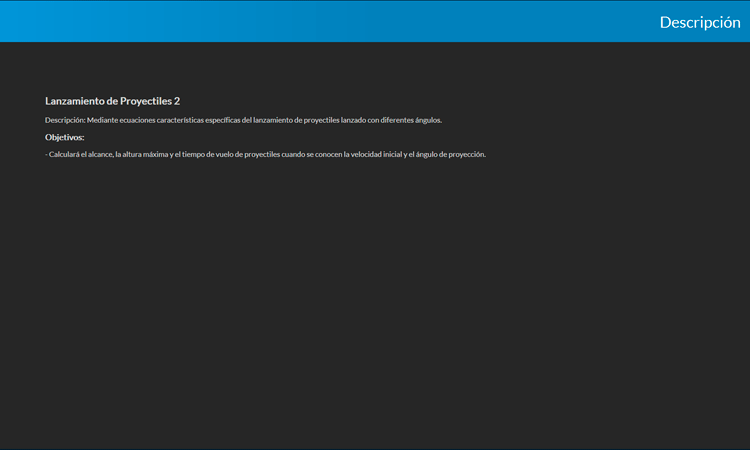Click the words "altura máxima" in objectives
The width and height of the screenshot is (750, 450).
(142, 154)
